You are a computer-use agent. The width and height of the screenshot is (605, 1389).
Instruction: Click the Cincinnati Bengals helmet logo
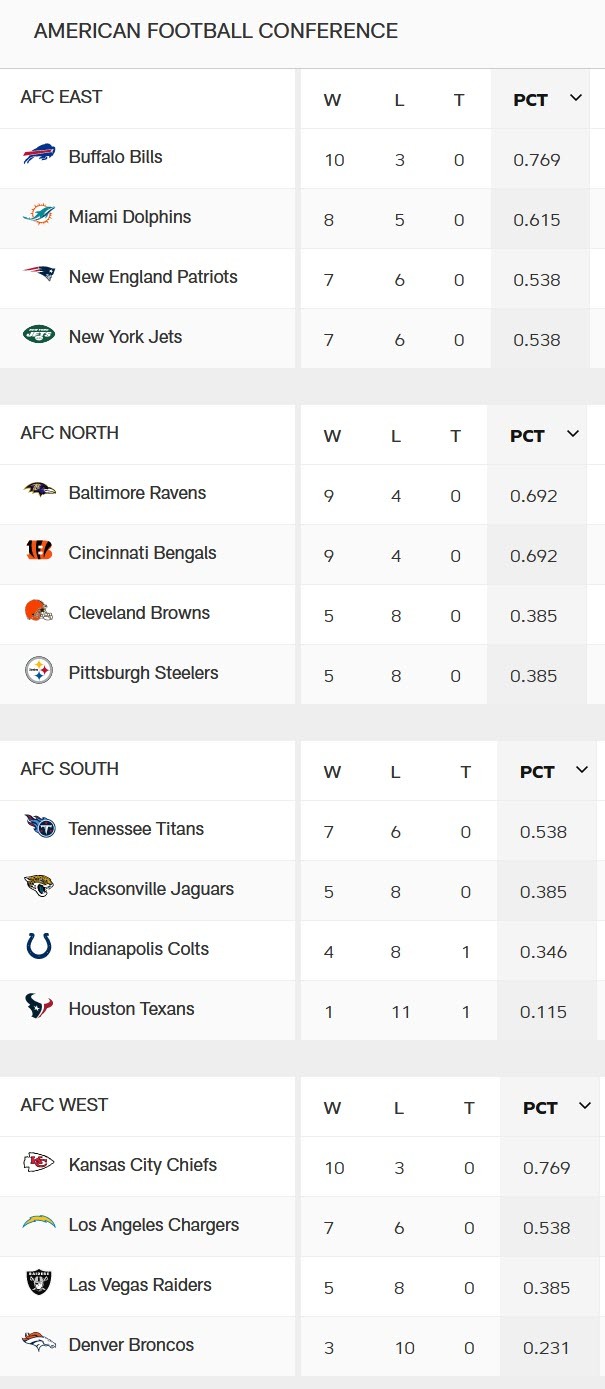39,552
